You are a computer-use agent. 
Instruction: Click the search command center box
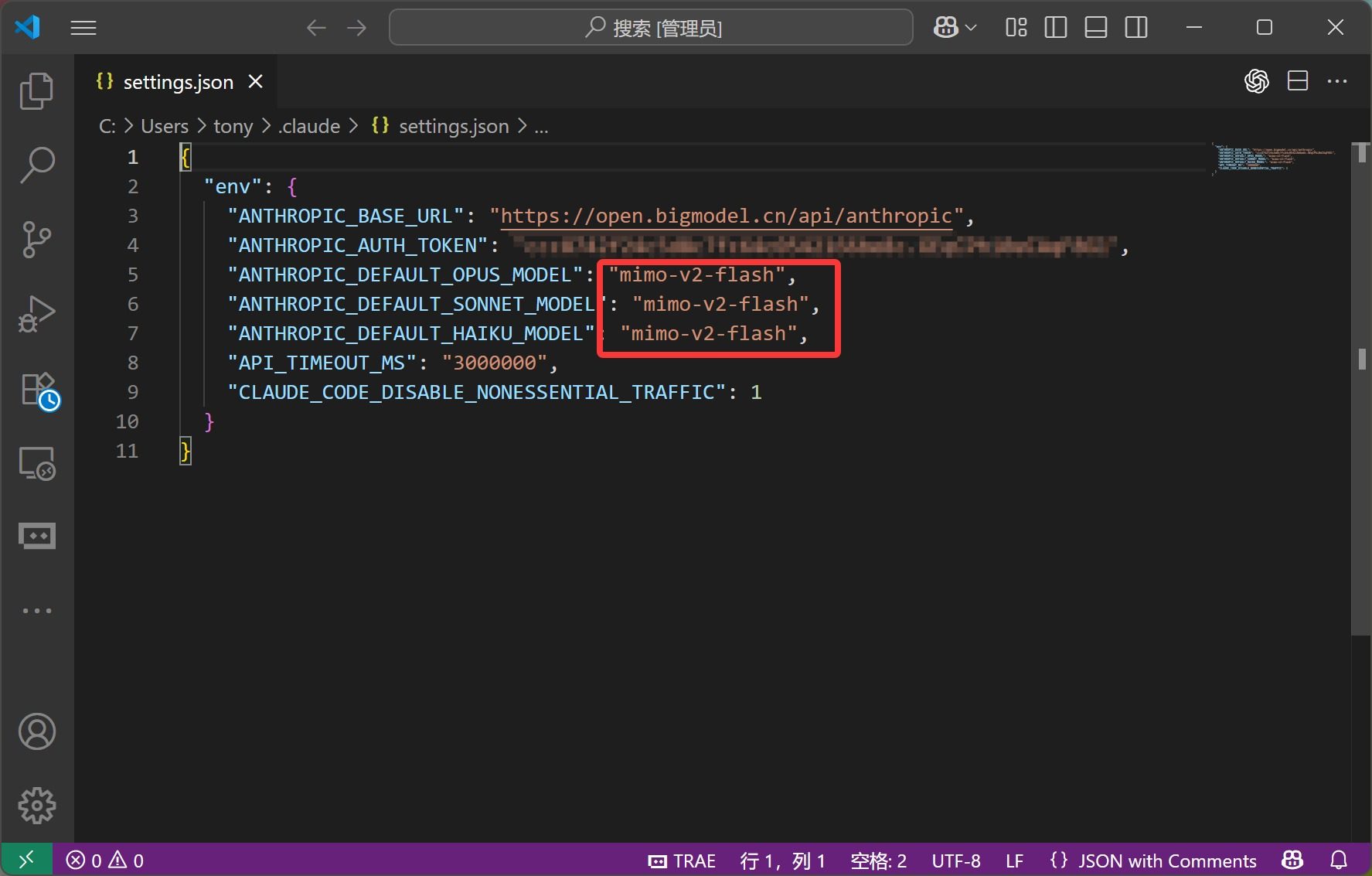[x=651, y=28]
